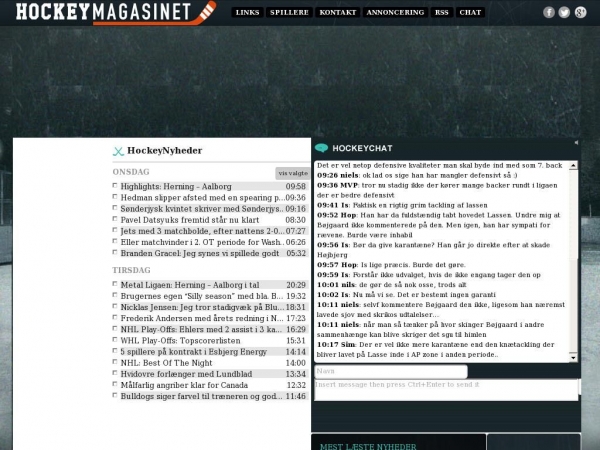The width and height of the screenshot is (600, 450).
Task: Click chat message from MVP at 09:36
Action: pyautogui.click(x=437, y=190)
